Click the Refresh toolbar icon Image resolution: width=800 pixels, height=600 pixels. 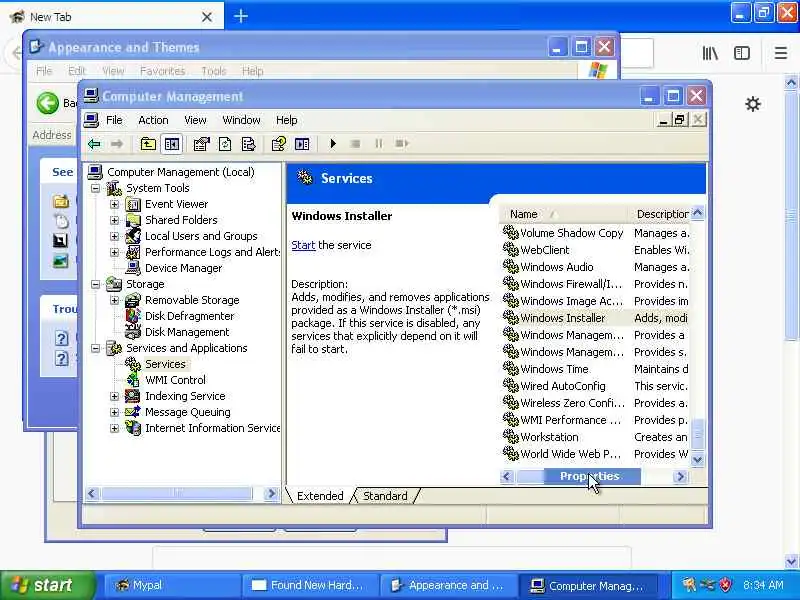(225, 144)
